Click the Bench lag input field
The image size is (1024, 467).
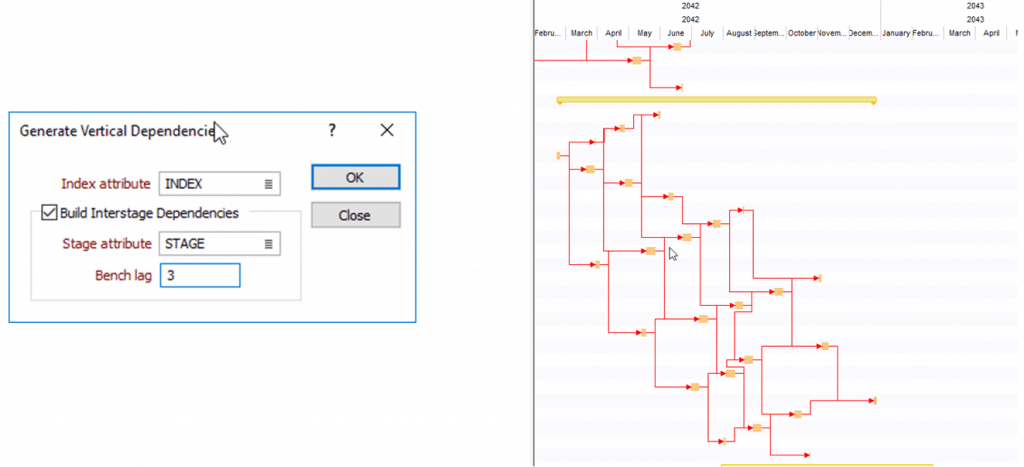pos(199,275)
